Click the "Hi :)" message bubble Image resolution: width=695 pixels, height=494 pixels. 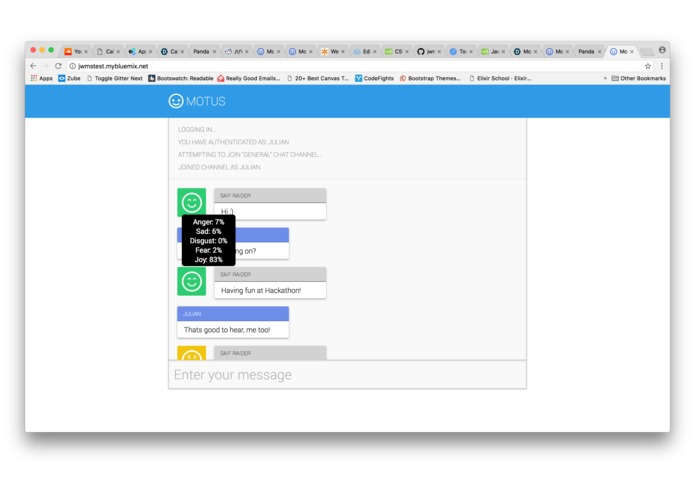click(x=270, y=211)
